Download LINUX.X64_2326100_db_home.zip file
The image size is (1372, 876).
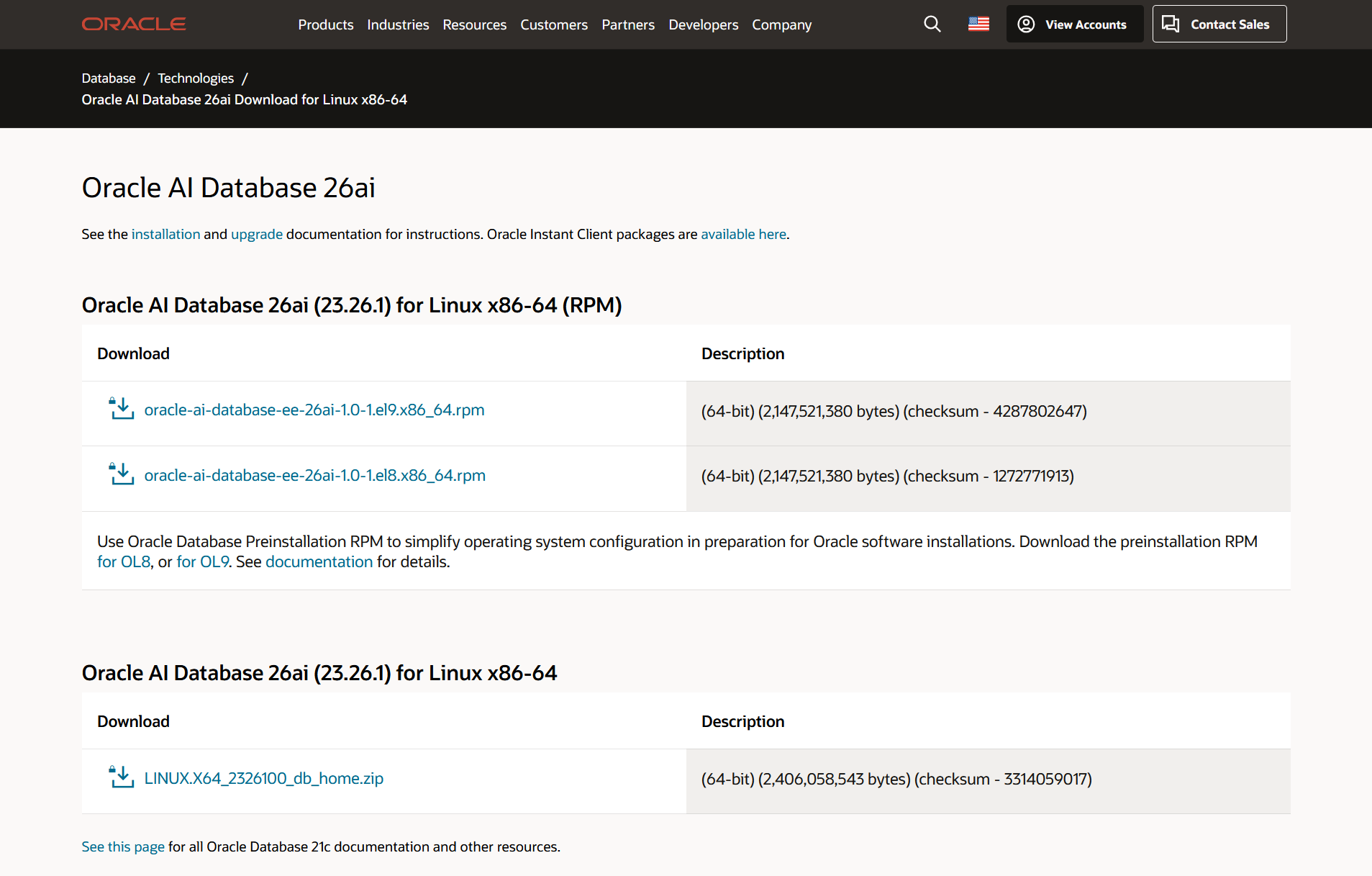click(x=263, y=778)
